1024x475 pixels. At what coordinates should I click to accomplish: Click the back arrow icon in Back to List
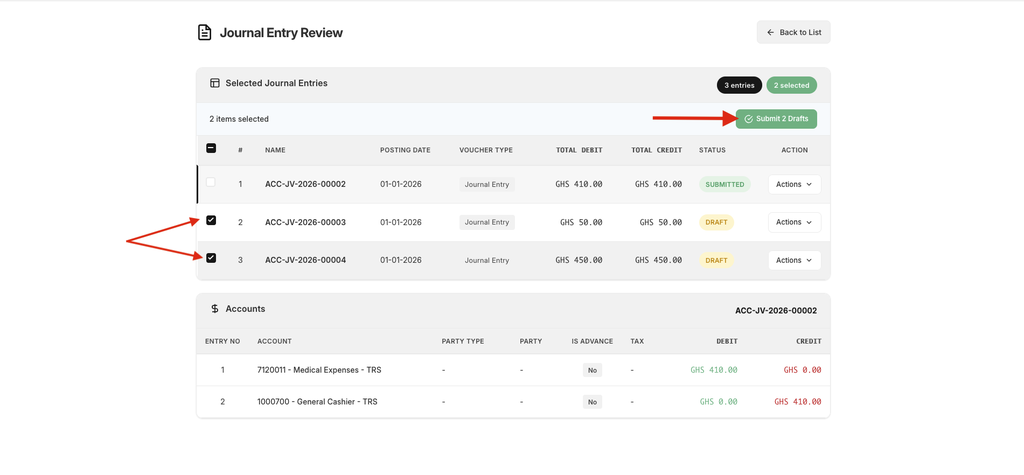(770, 32)
